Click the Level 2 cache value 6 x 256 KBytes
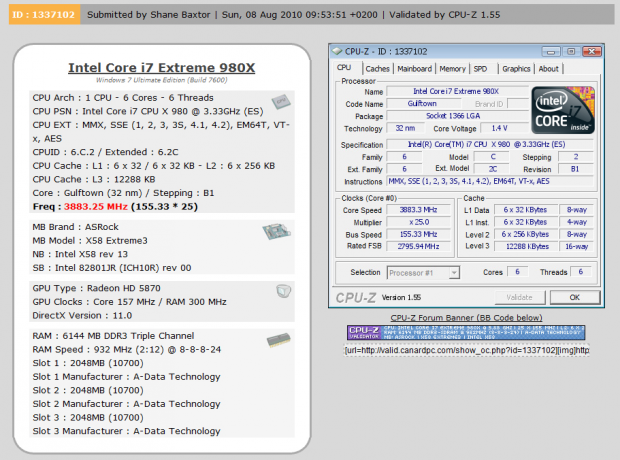The height and width of the screenshot is (460, 620). click(525, 234)
